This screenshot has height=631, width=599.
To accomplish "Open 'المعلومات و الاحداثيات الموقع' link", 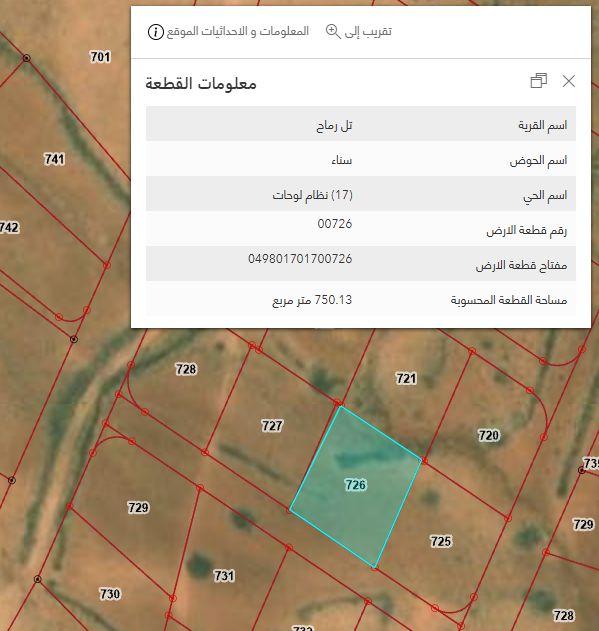I will [x=238, y=31].
